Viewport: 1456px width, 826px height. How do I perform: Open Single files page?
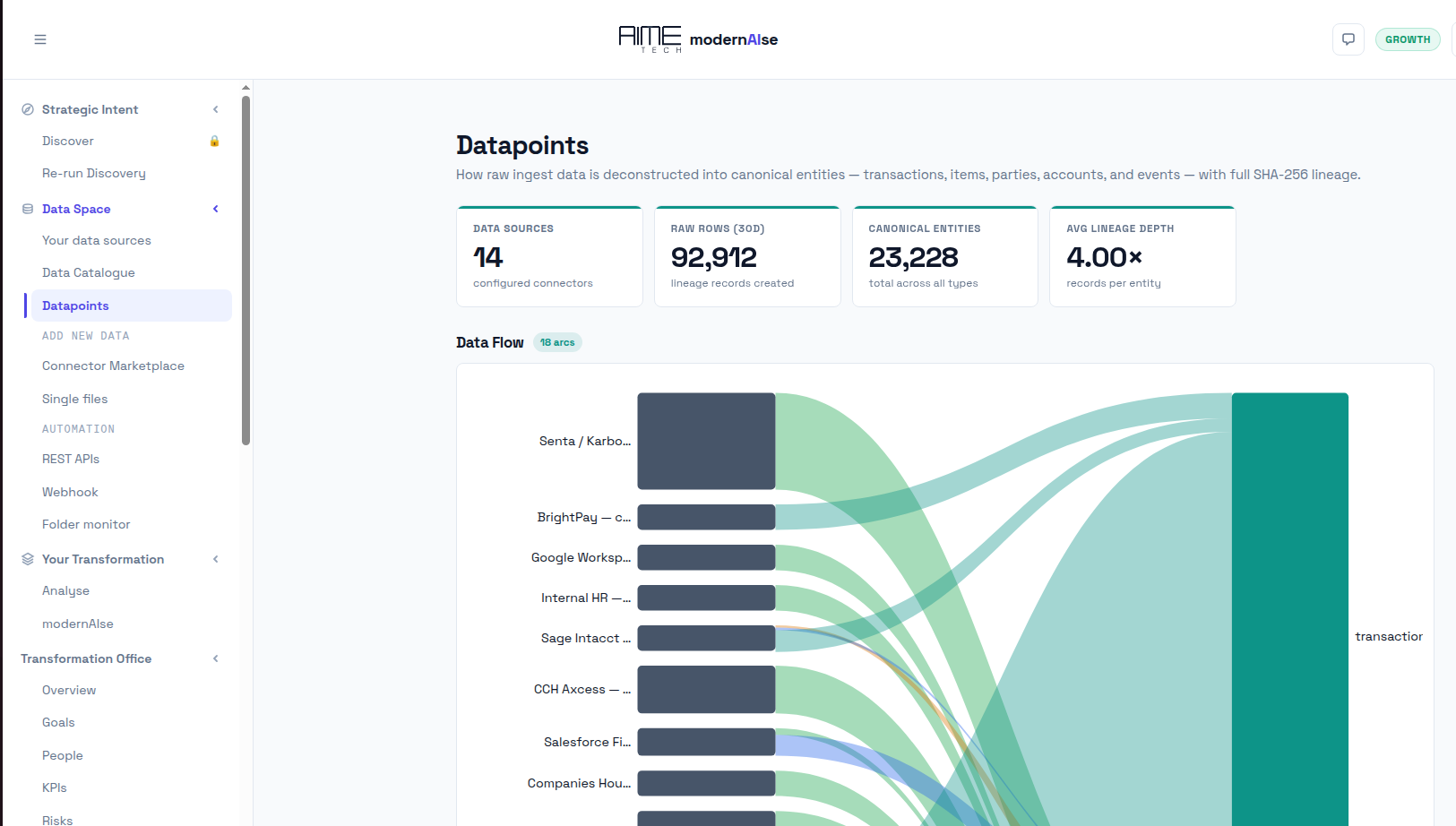point(75,399)
